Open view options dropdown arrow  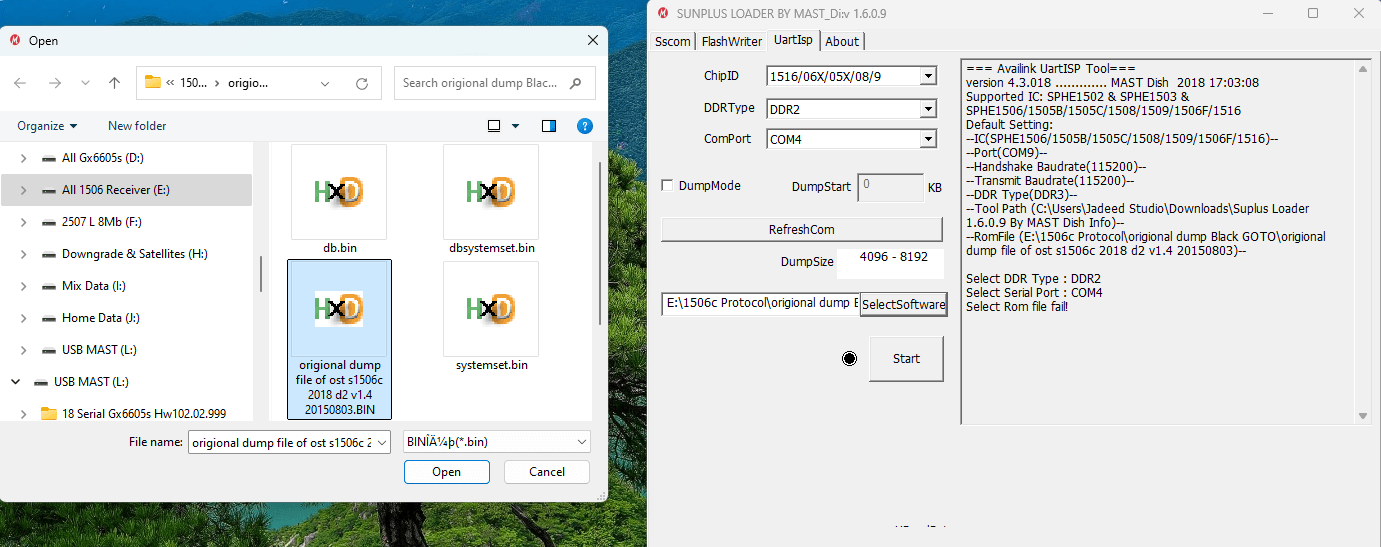[516, 126]
